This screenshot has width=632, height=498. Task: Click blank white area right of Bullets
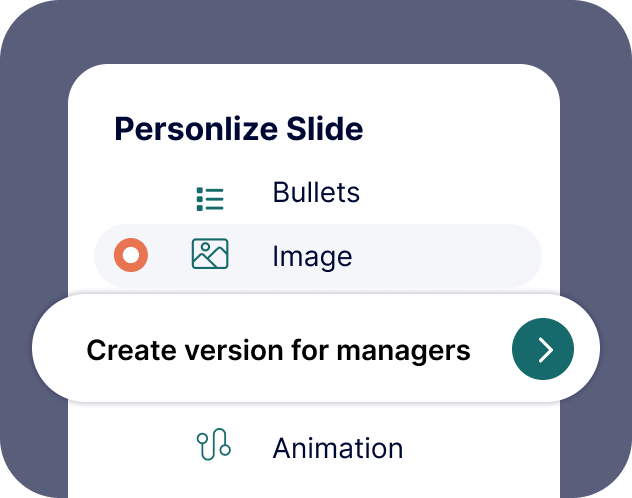click(x=460, y=192)
